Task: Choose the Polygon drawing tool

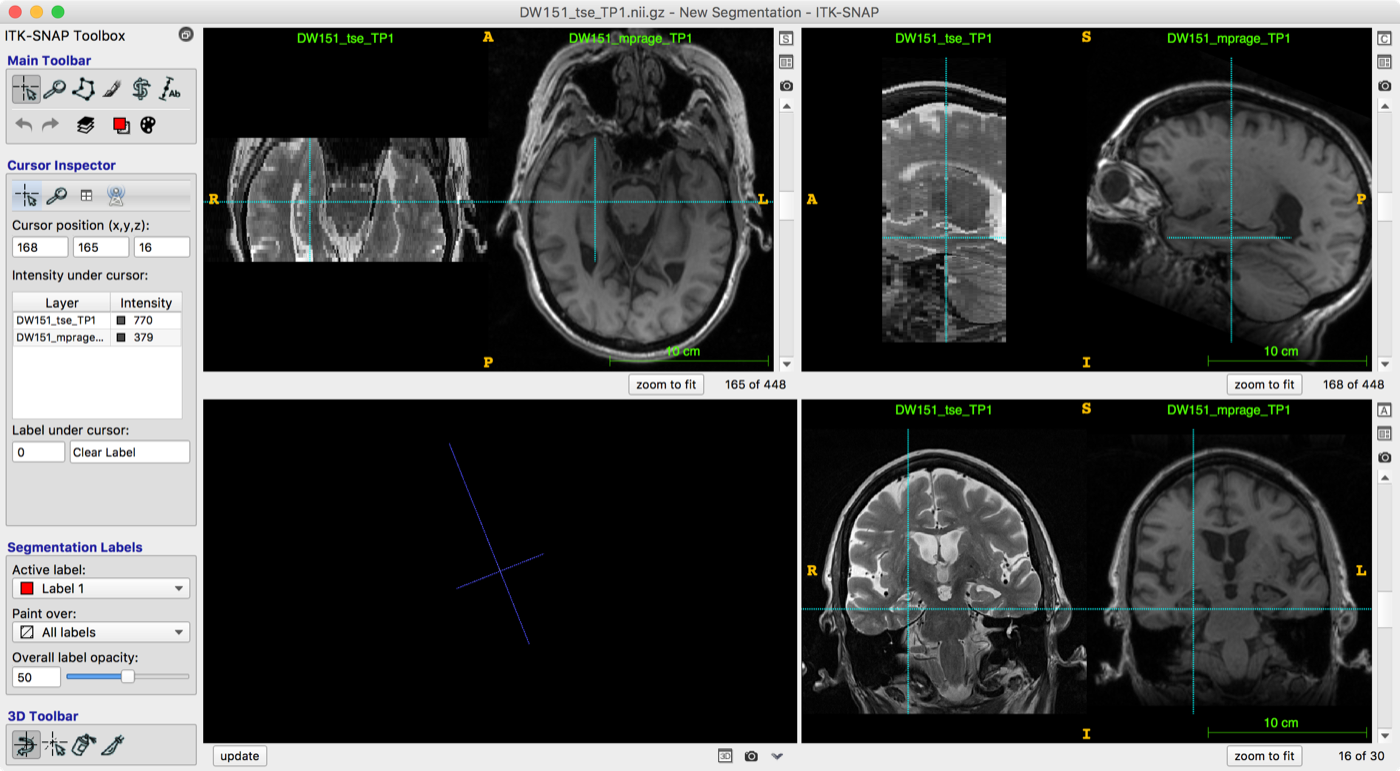Action: [84, 90]
